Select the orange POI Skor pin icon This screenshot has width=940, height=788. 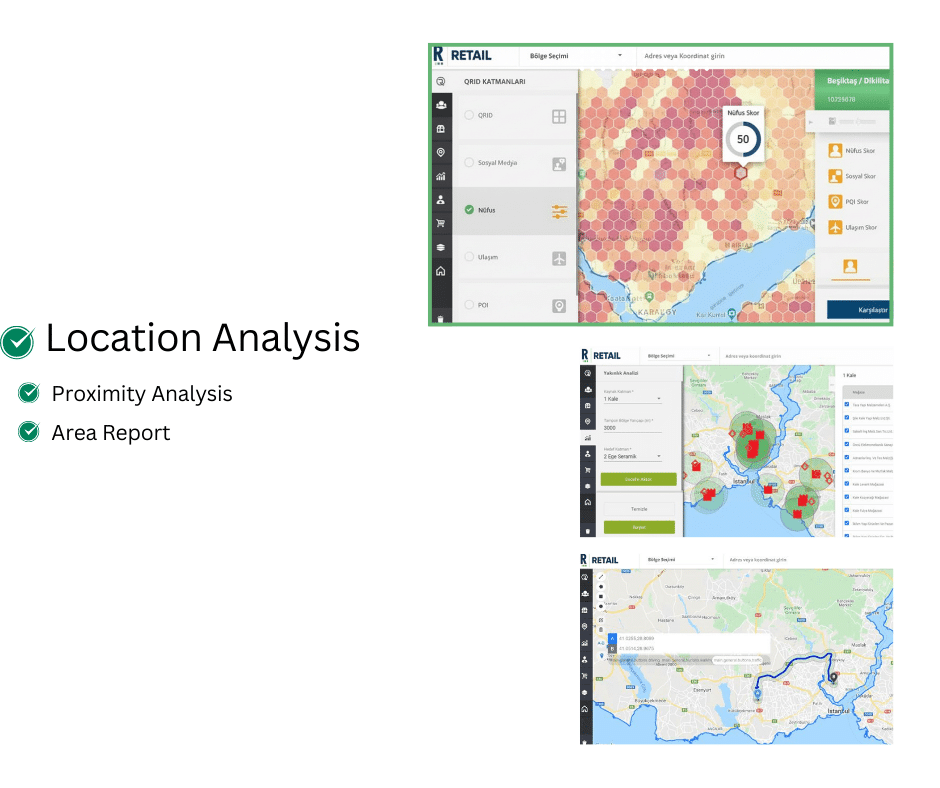click(x=835, y=201)
